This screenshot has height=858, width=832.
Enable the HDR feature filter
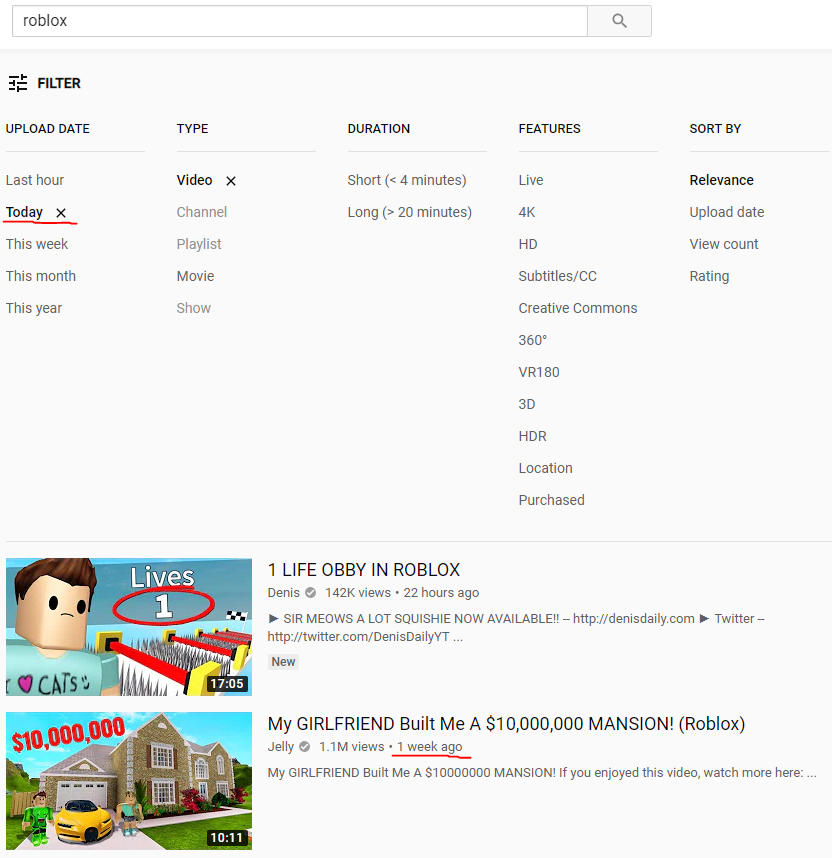(532, 436)
